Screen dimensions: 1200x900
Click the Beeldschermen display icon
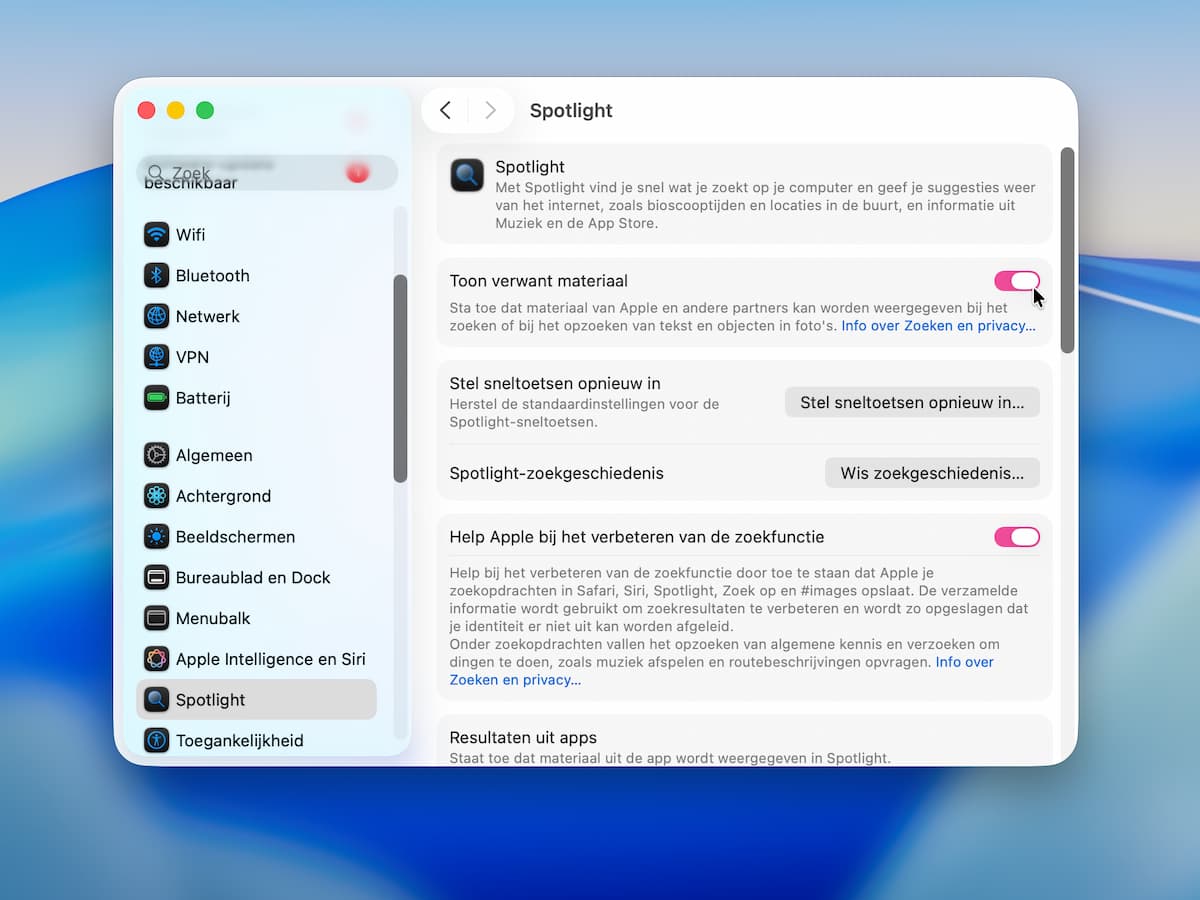click(156, 537)
